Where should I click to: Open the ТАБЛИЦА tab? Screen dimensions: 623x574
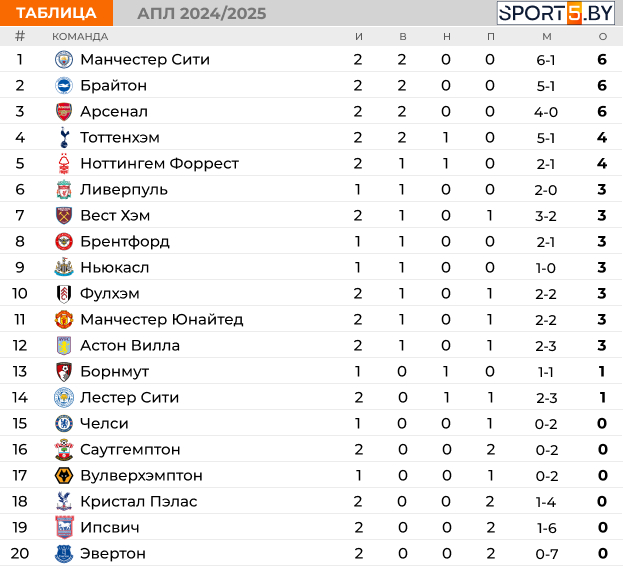56,13
